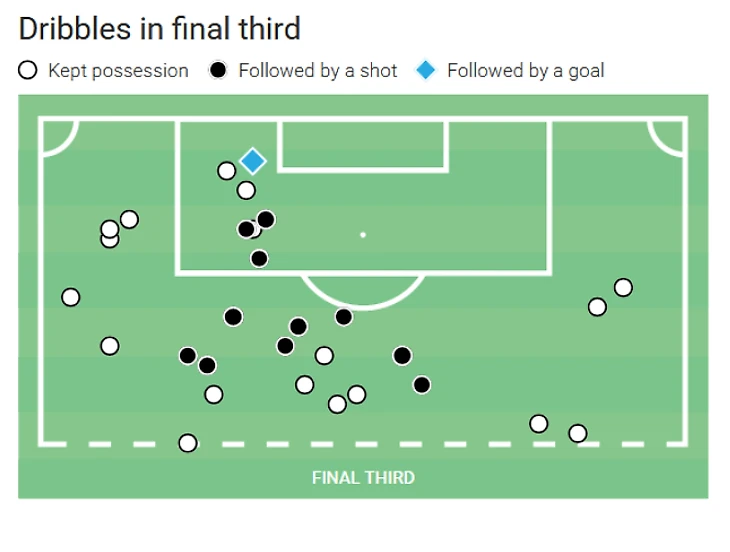Click the blue diamond icon in the legend
The height and width of the screenshot is (552, 730).
coord(426,71)
